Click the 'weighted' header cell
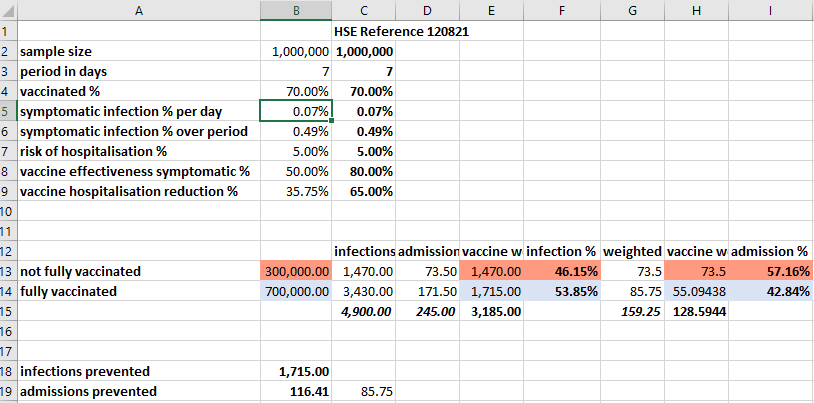 coord(632,251)
